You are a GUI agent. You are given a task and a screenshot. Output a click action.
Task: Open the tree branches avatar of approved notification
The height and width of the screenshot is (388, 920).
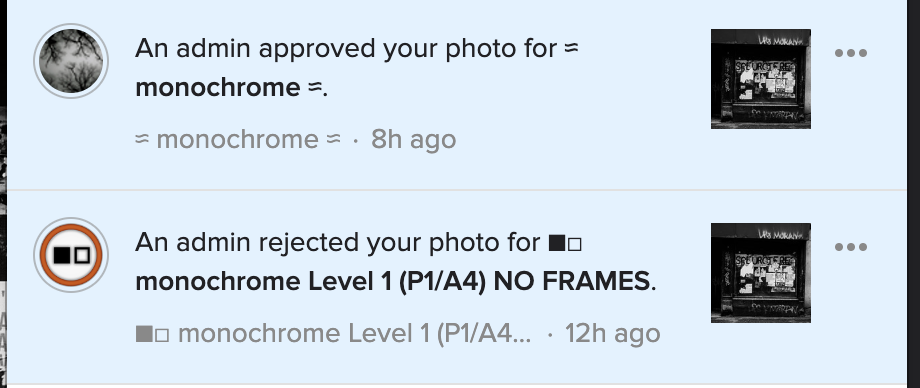(x=71, y=61)
